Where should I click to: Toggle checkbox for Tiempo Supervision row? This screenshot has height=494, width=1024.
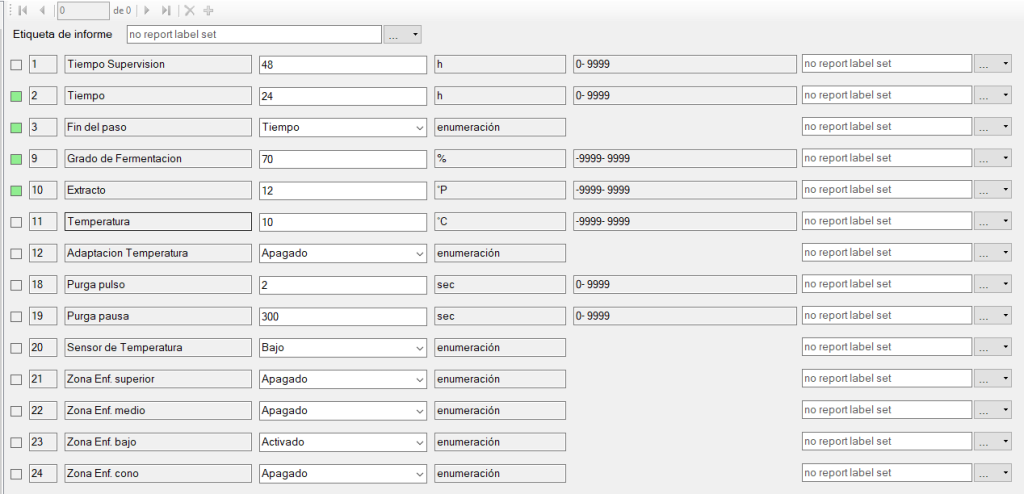coord(15,65)
